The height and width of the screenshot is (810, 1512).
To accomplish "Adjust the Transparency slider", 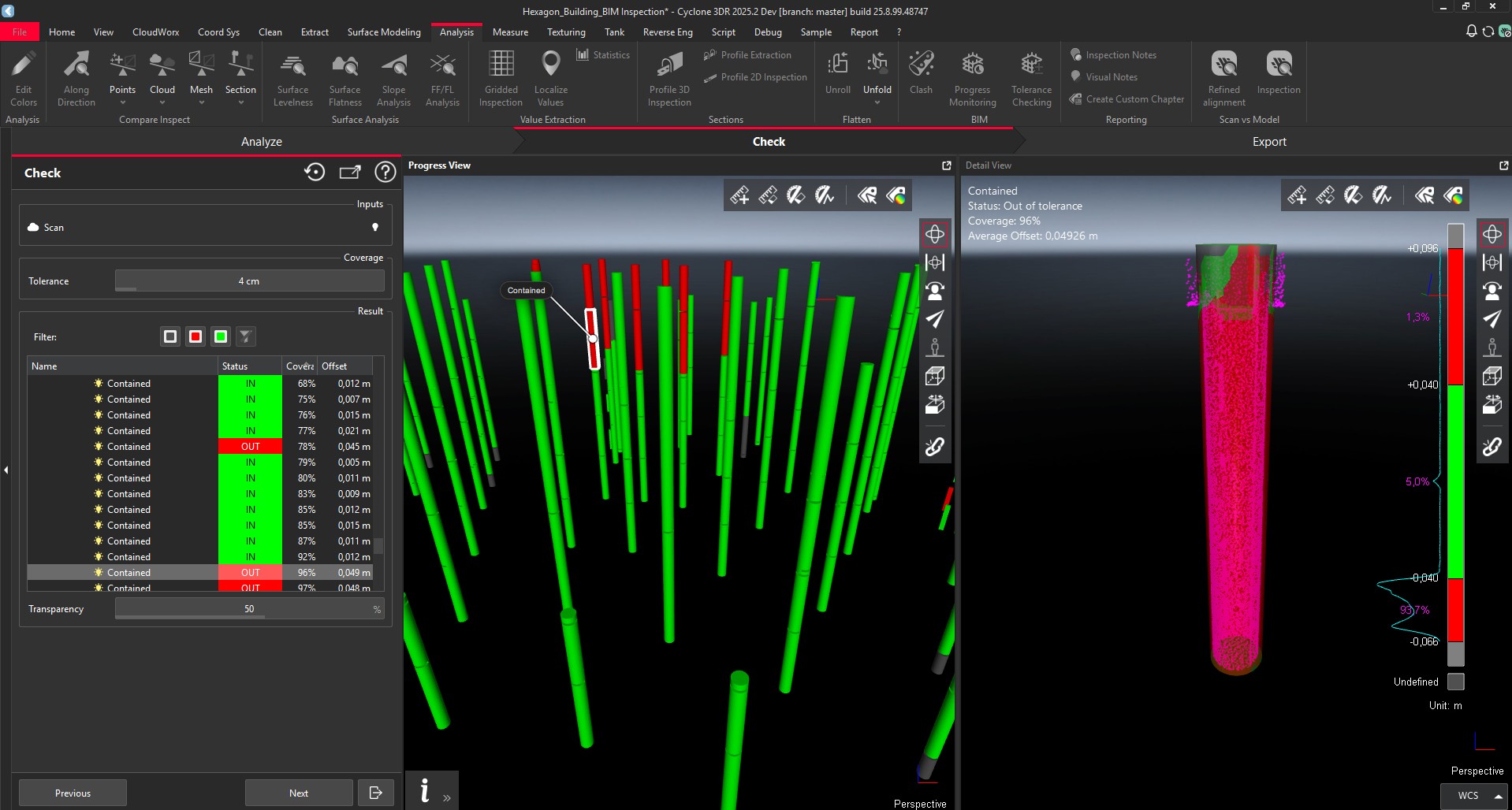I will tap(248, 607).
